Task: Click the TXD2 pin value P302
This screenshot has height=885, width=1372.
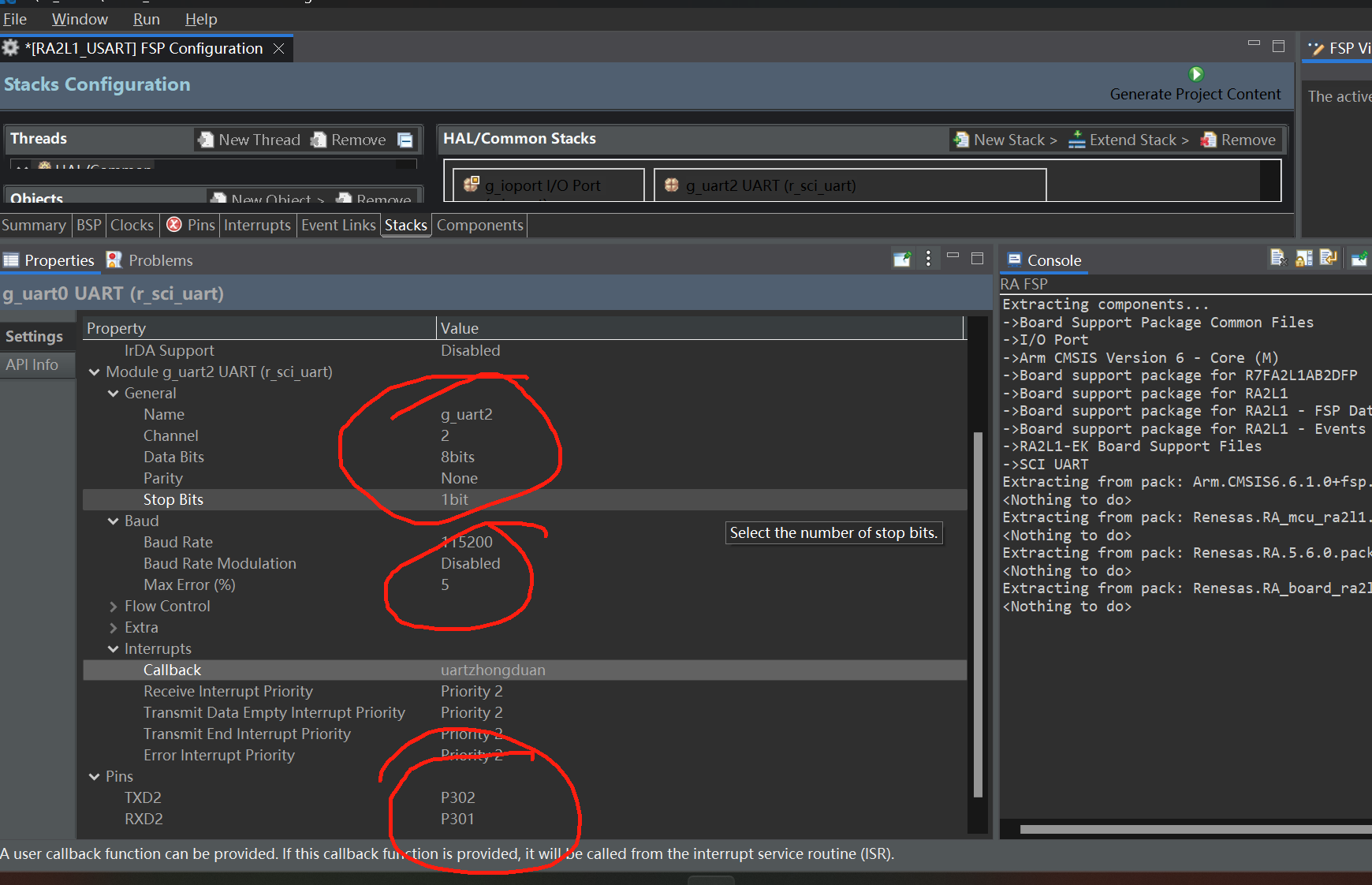Action: [458, 797]
